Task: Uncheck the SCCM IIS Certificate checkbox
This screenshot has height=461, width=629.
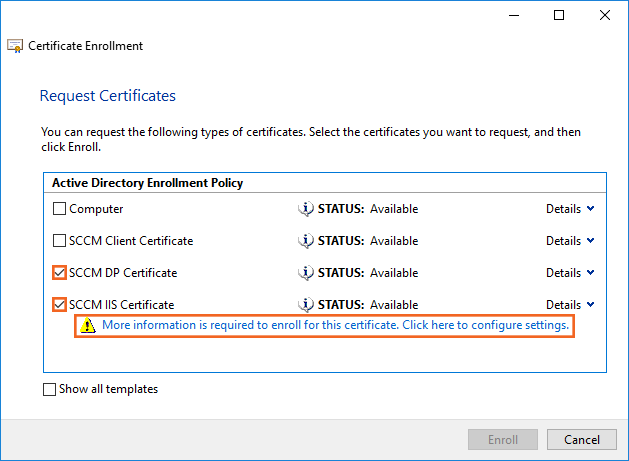Action: point(60,304)
